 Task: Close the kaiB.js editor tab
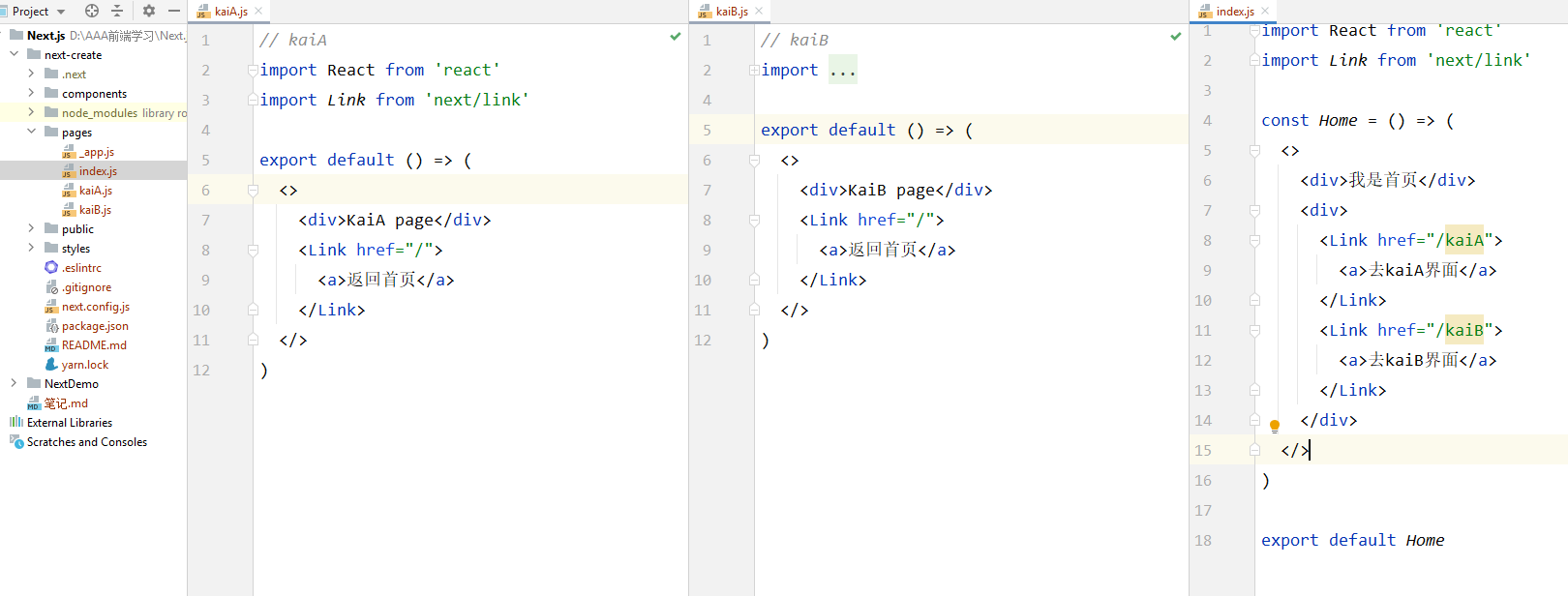(759, 12)
